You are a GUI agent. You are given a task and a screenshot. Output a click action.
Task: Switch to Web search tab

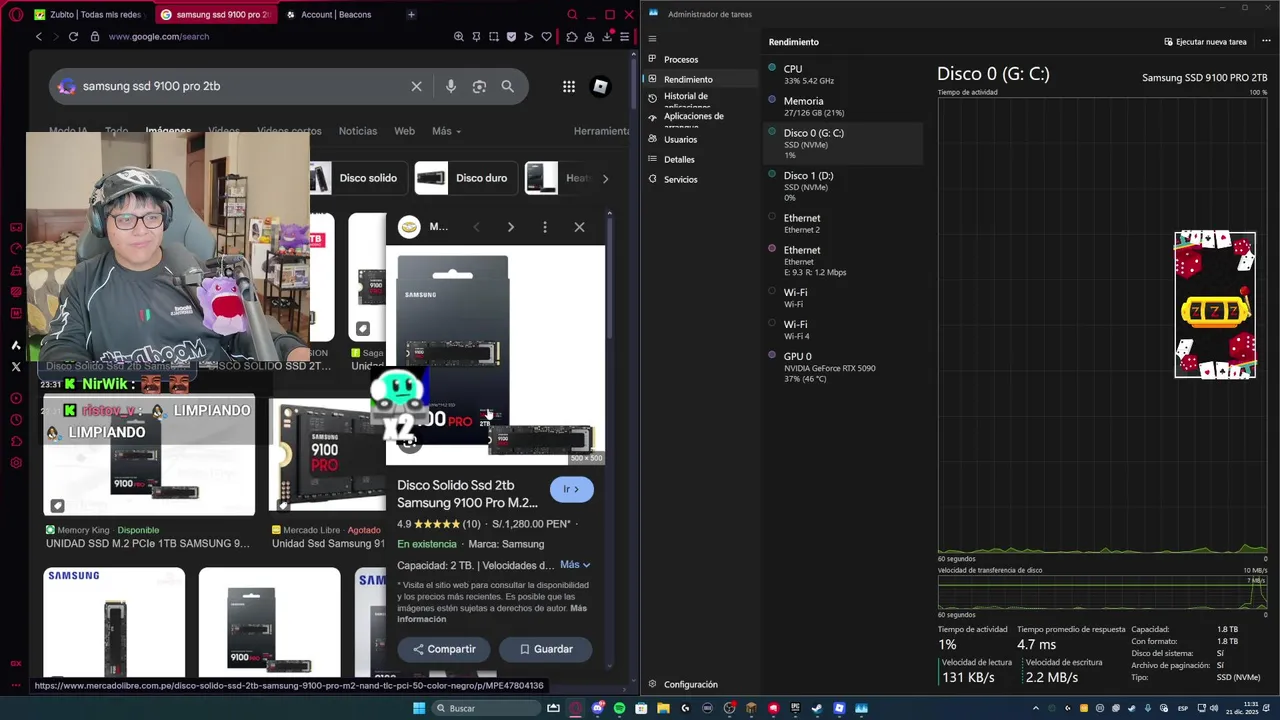click(x=404, y=131)
